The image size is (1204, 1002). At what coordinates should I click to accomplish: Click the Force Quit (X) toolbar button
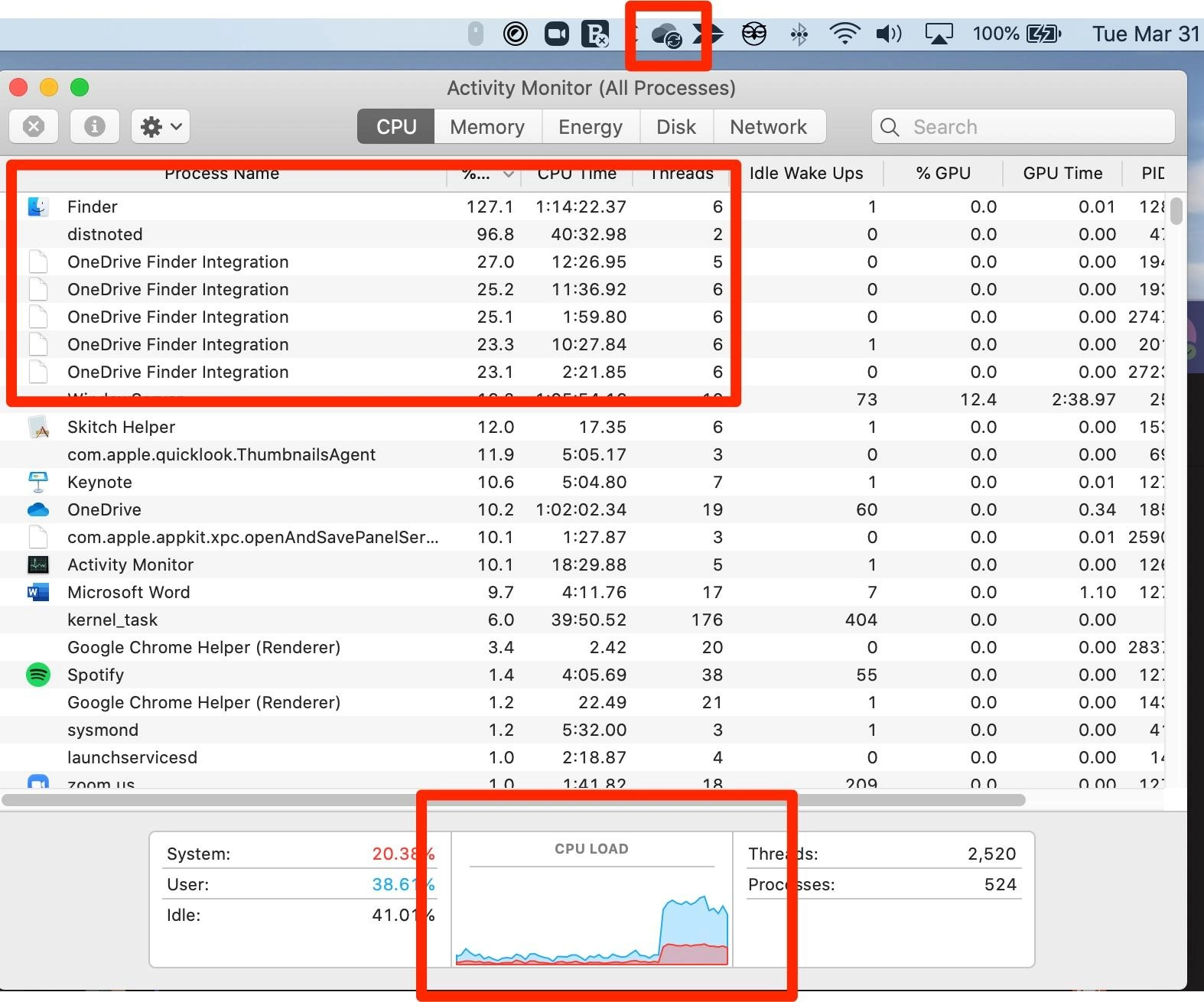pos(34,126)
